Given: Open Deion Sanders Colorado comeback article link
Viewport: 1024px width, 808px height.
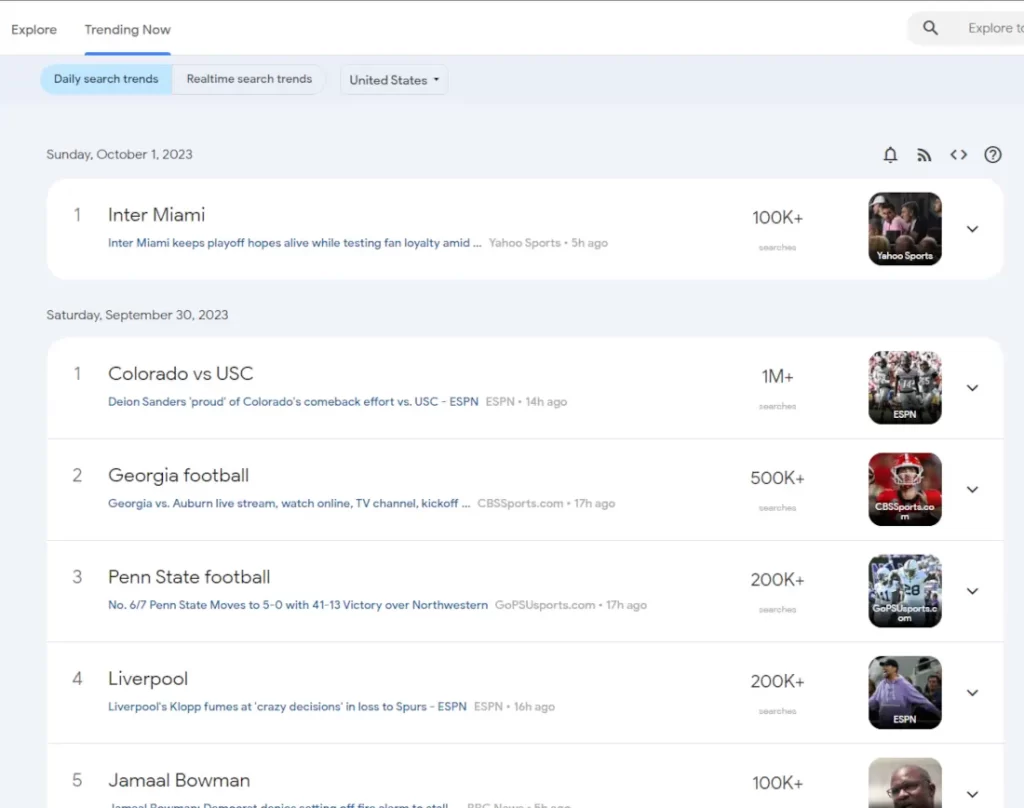Looking at the screenshot, I should [x=293, y=402].
